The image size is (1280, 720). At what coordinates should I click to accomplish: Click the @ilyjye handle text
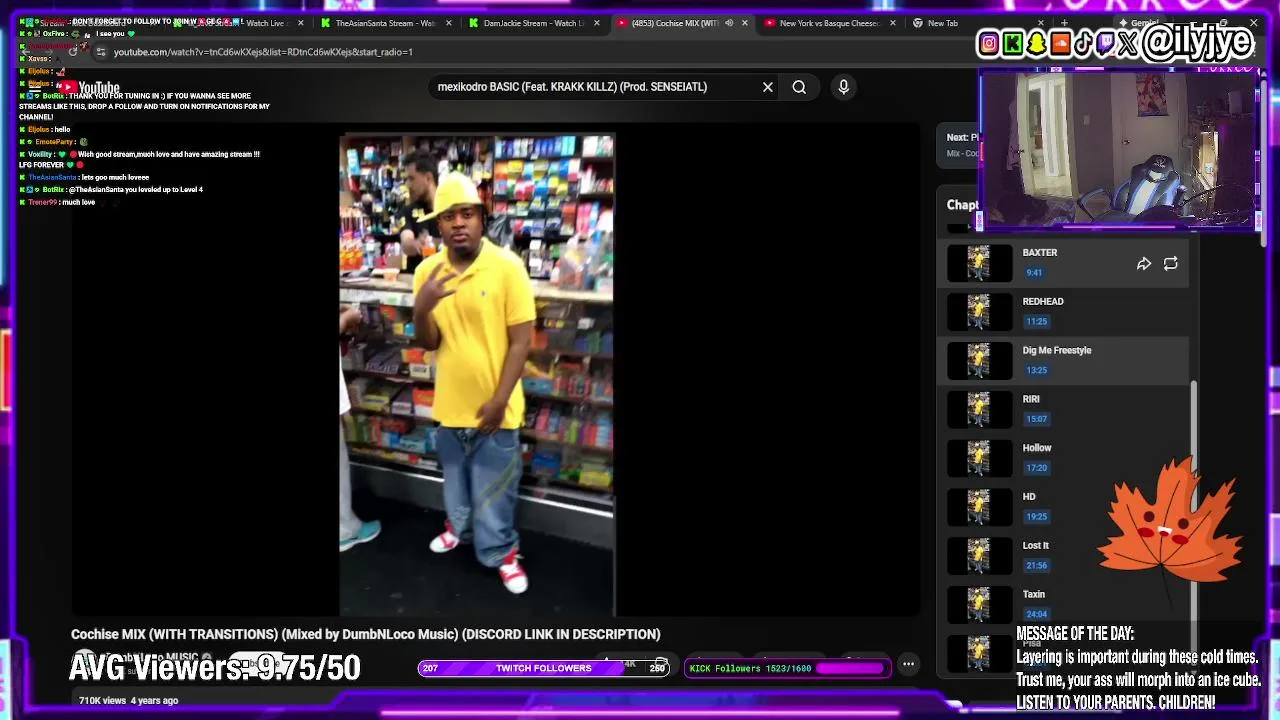tap(1198, 42)
